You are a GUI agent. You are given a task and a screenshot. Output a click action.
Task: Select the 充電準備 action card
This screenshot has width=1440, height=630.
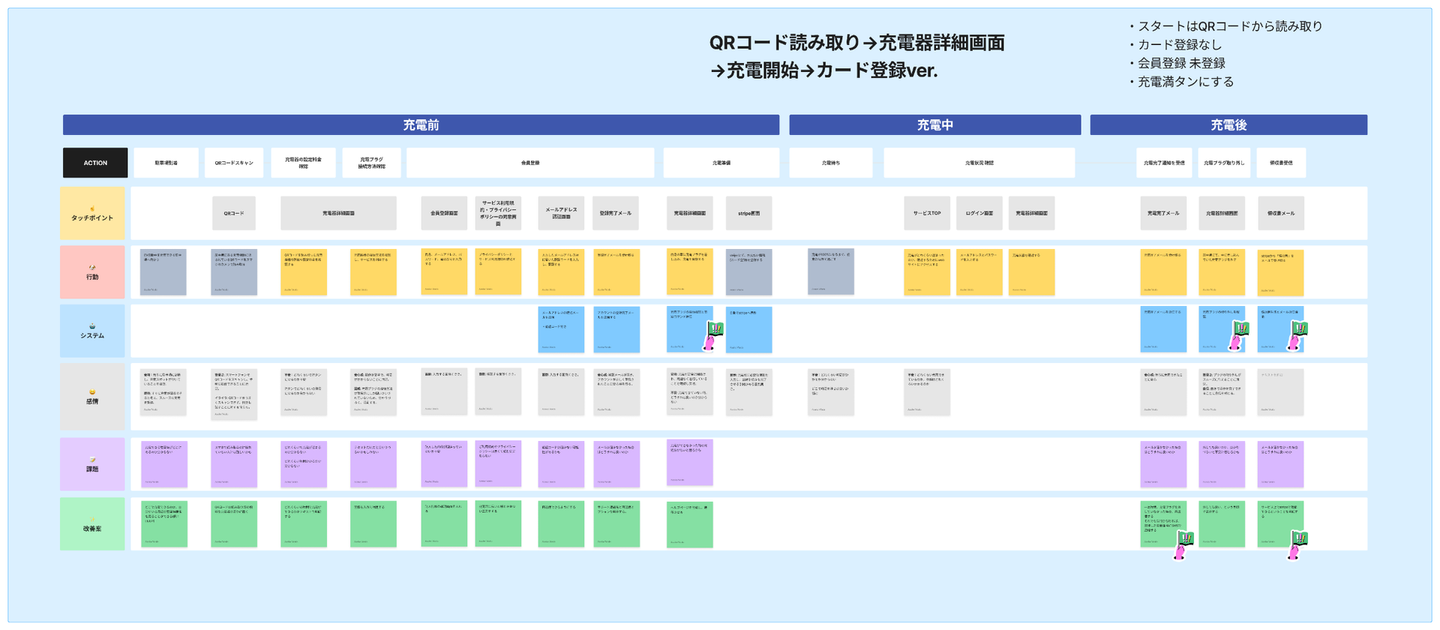[721, 163]
